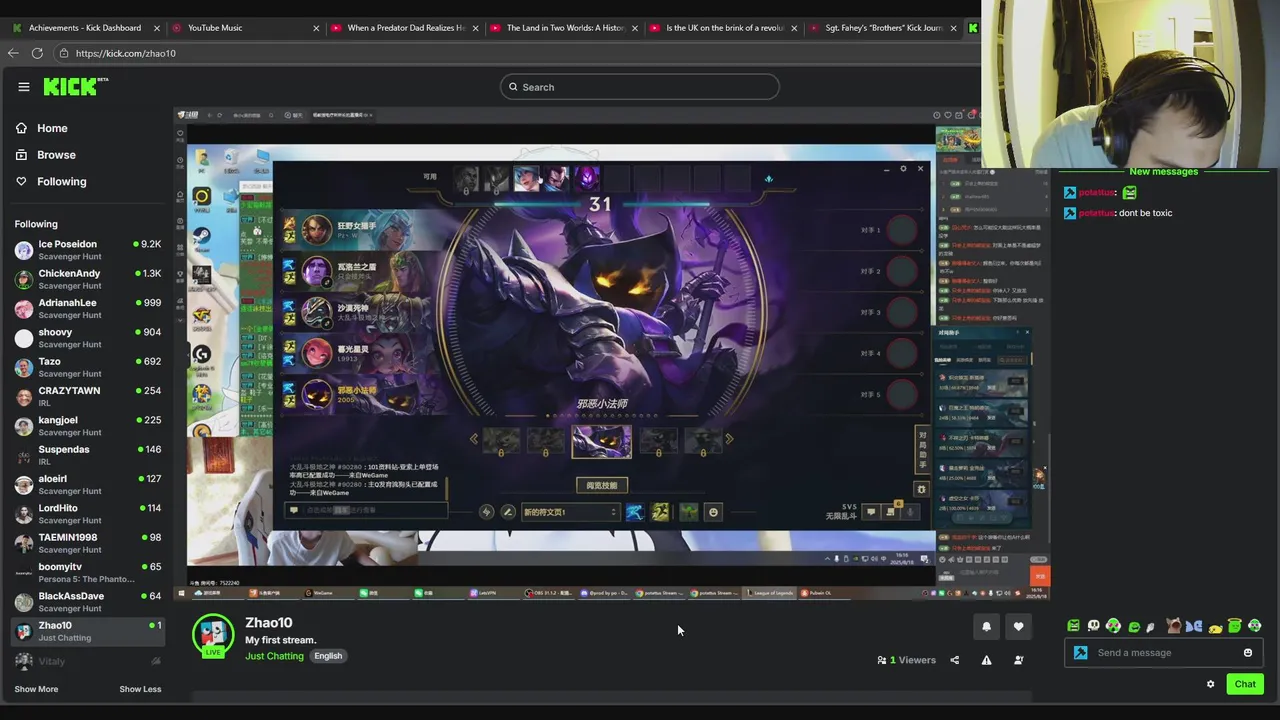Open CRAZYTAWN's channel
1280x720 pixels.
[88, 396]
